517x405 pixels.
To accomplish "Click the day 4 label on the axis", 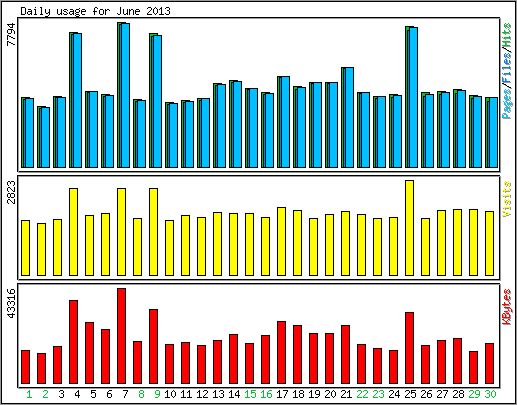I will point(77,394).
